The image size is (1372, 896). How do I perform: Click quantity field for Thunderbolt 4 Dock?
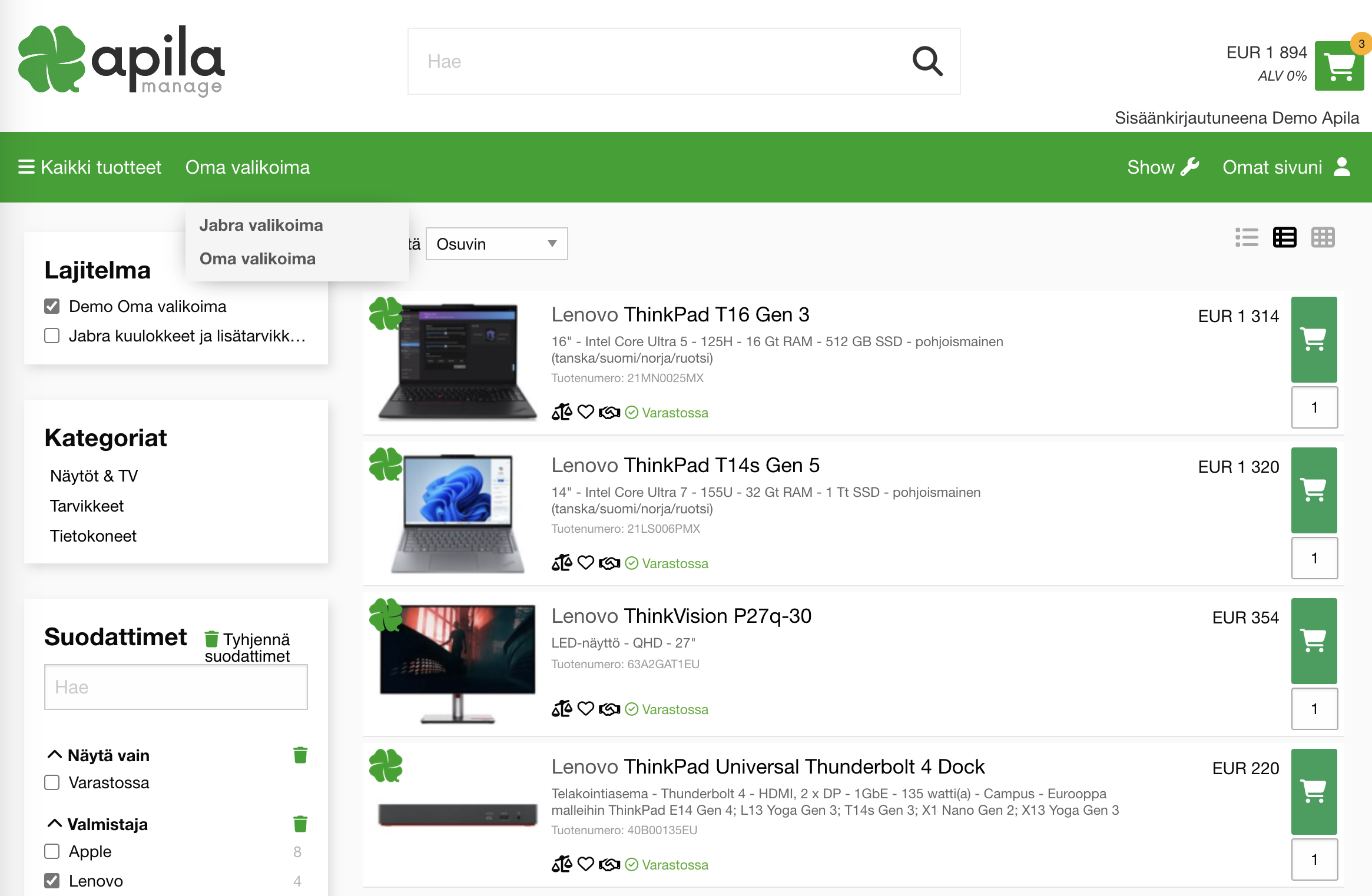pyautogui.click(x=1314, y=860)
